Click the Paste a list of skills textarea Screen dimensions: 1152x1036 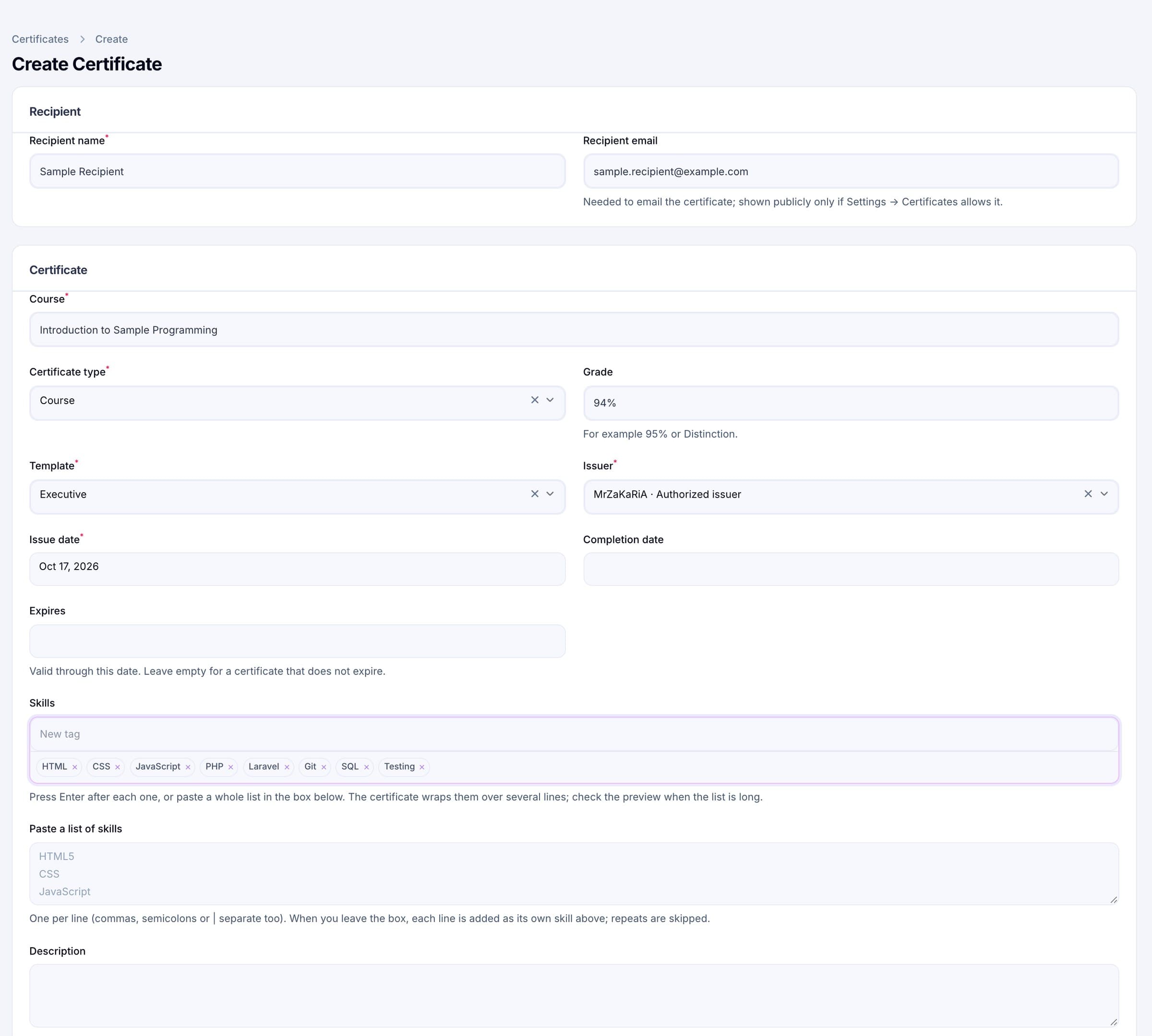(x=574, y=874)
